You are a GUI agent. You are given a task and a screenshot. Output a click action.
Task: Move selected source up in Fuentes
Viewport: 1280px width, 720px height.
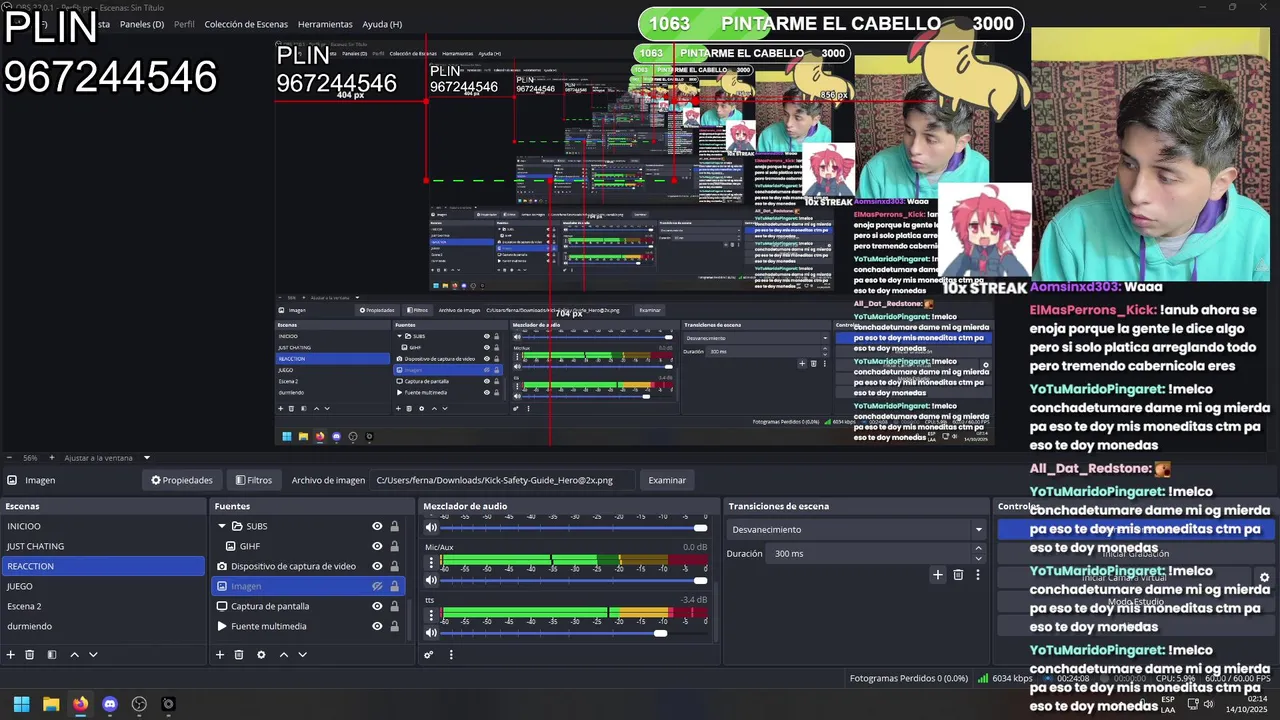click(283, 655)
